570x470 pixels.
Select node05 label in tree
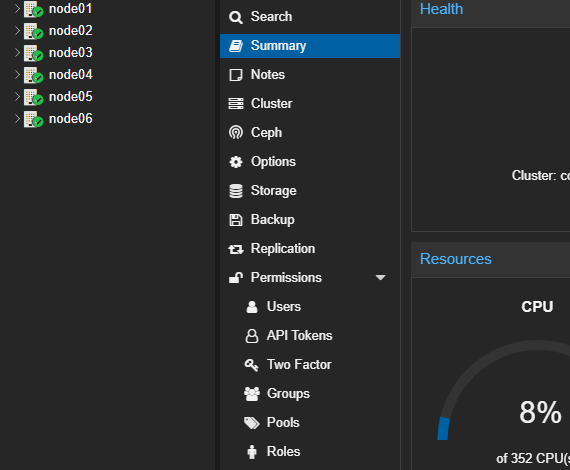(71, 97)
